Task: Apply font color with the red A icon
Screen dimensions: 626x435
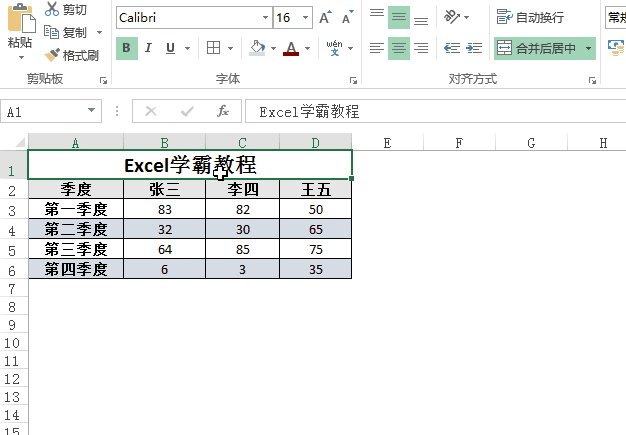Action: tap(291, 48)
